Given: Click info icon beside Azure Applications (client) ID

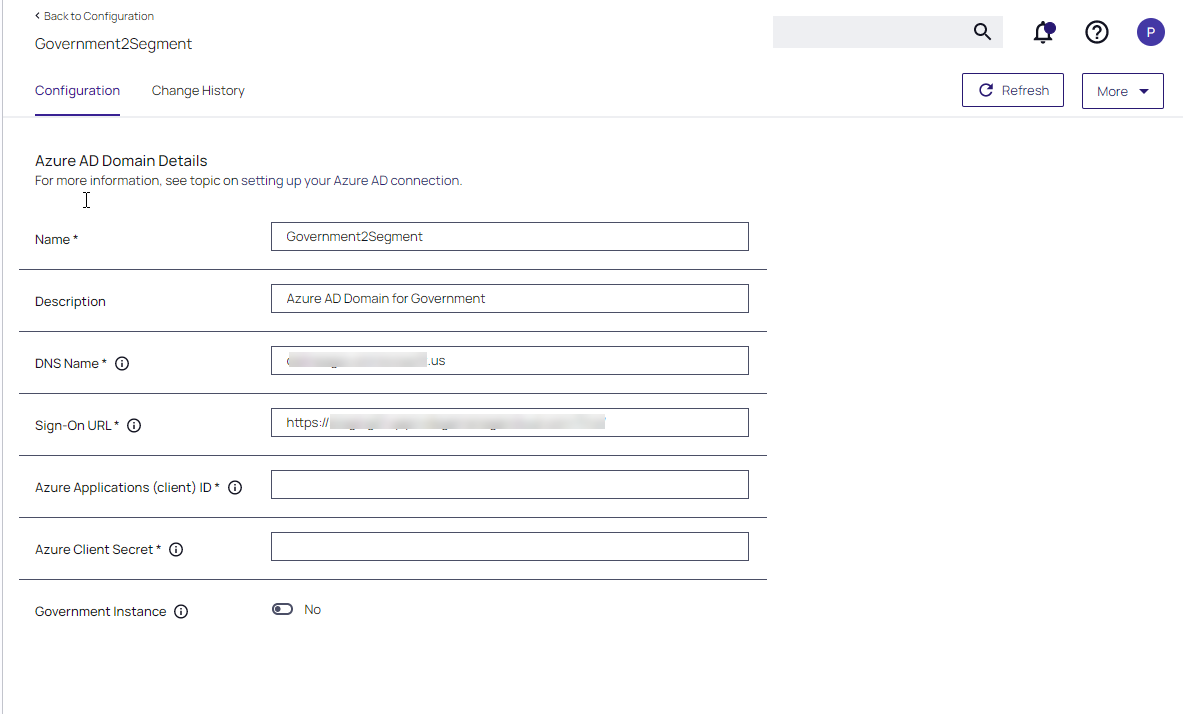Looking at the screenshot, I should coord(235,488).
